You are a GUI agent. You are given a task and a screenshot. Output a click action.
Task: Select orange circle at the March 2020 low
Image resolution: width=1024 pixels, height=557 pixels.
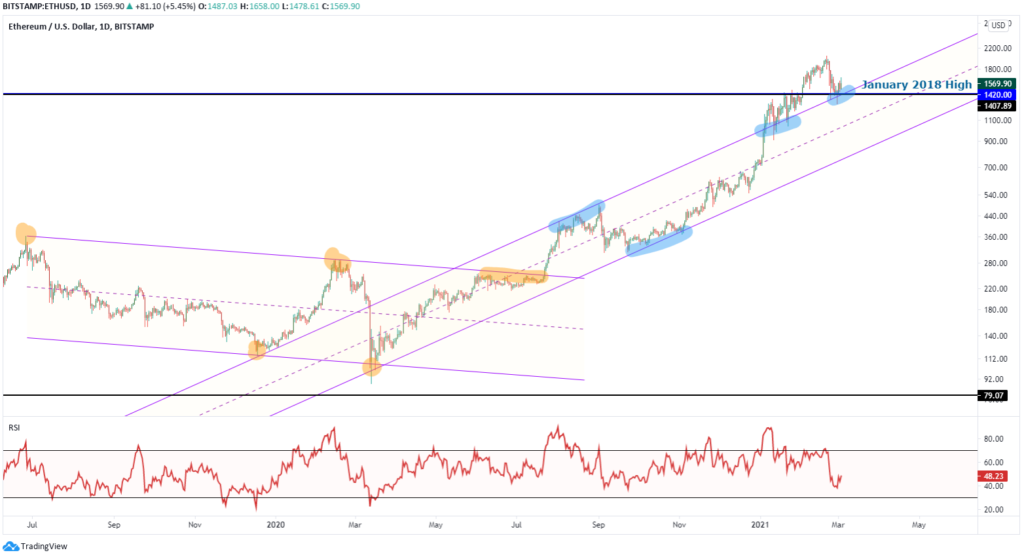point(371,367)
